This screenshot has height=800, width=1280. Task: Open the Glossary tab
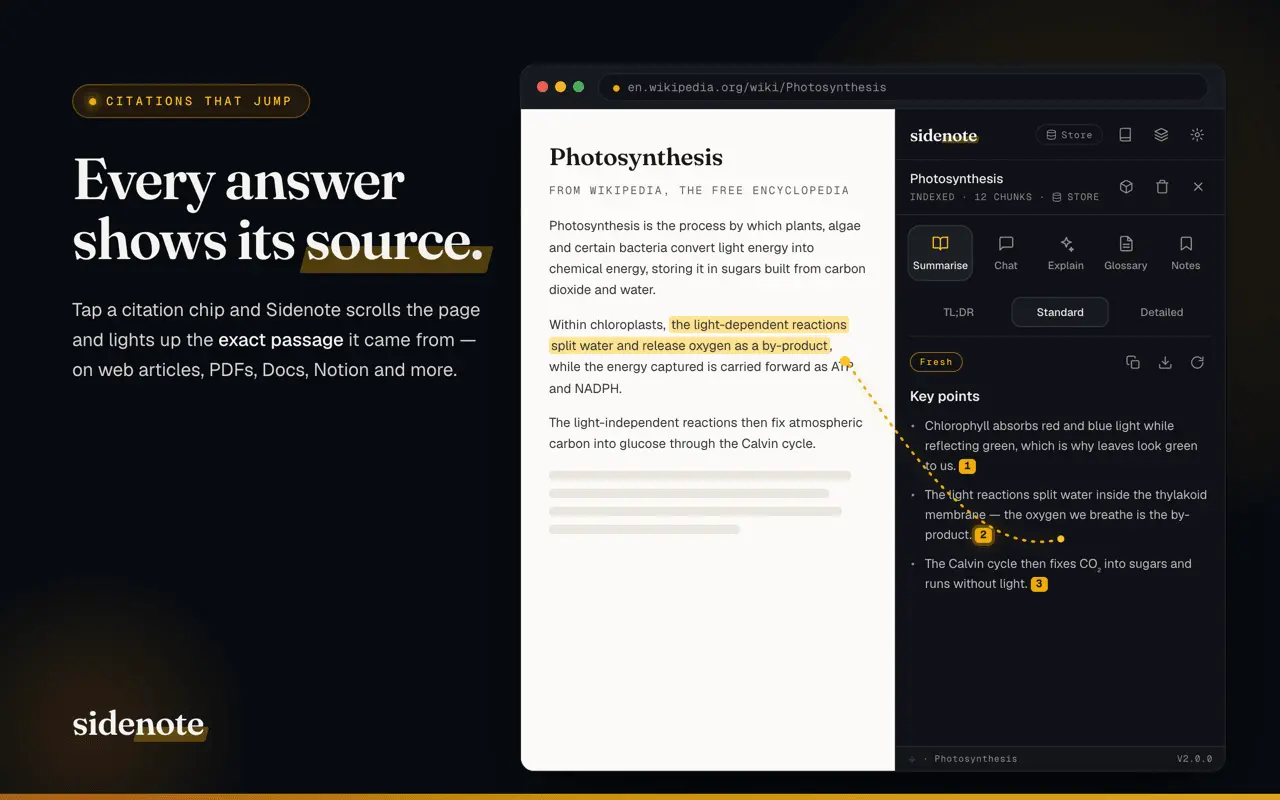point(1126,253)
